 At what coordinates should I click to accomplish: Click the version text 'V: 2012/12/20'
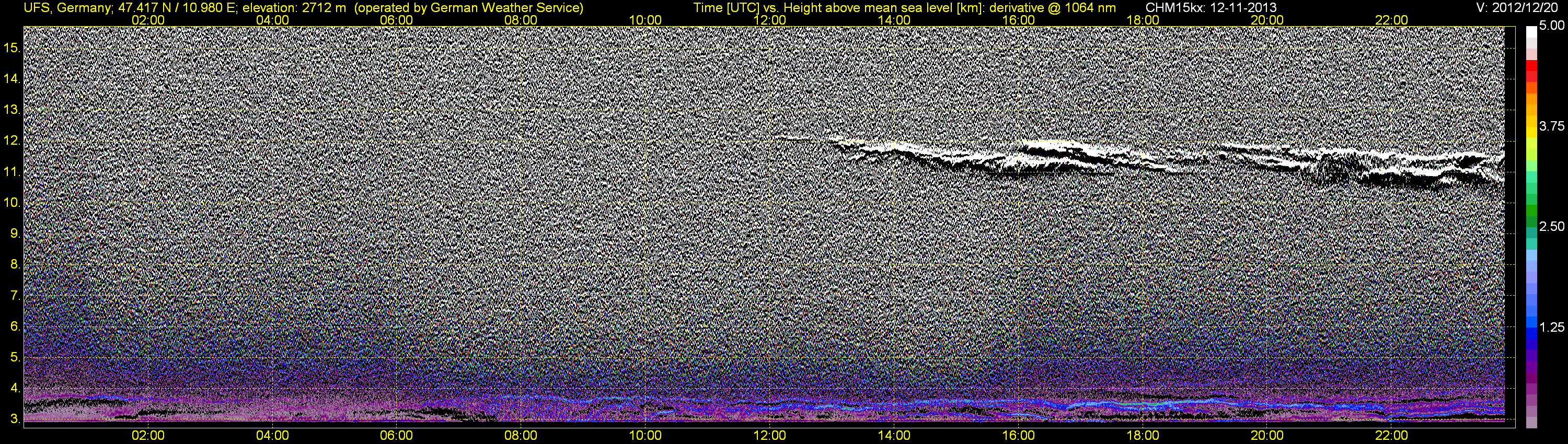1516,8
